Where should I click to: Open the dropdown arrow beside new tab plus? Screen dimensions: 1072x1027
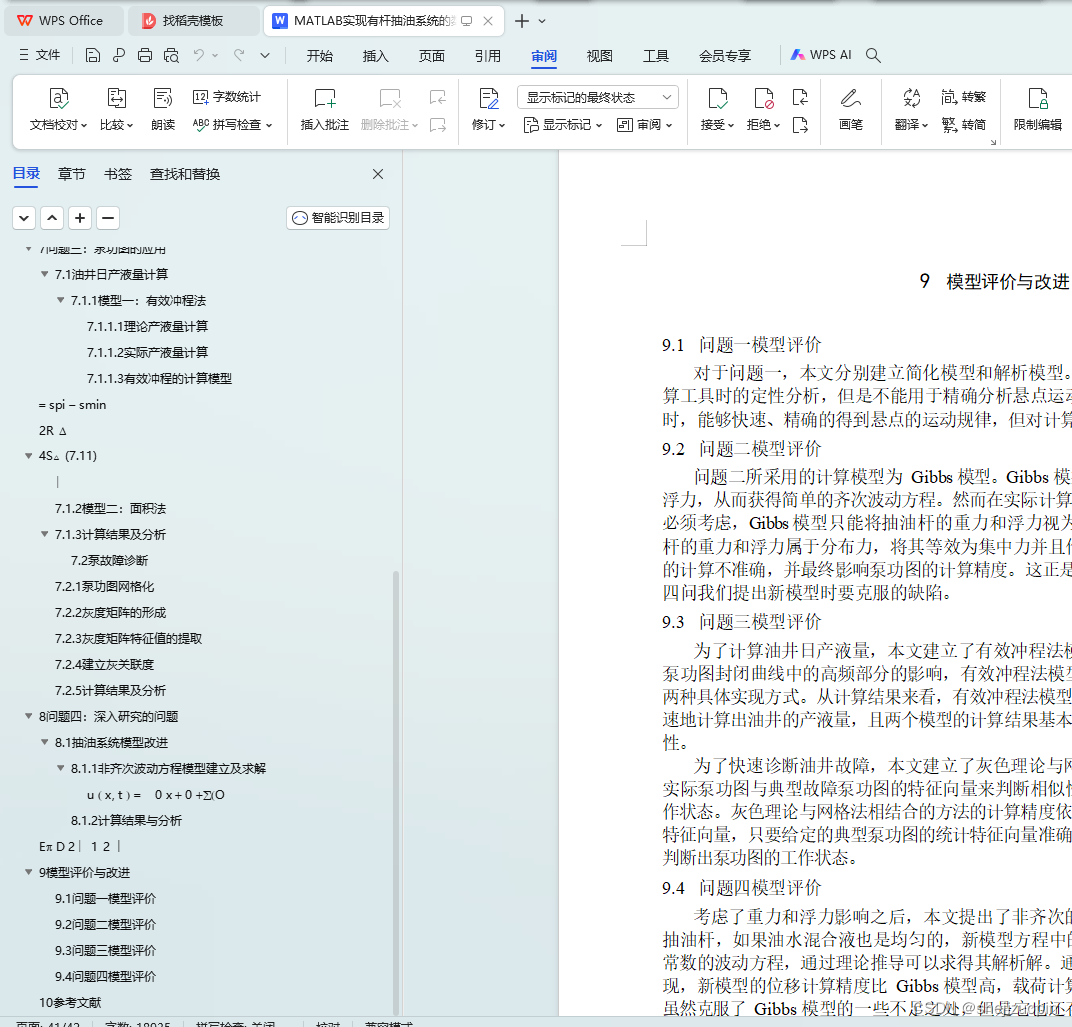pyautogui.click(x=542, y=21)
